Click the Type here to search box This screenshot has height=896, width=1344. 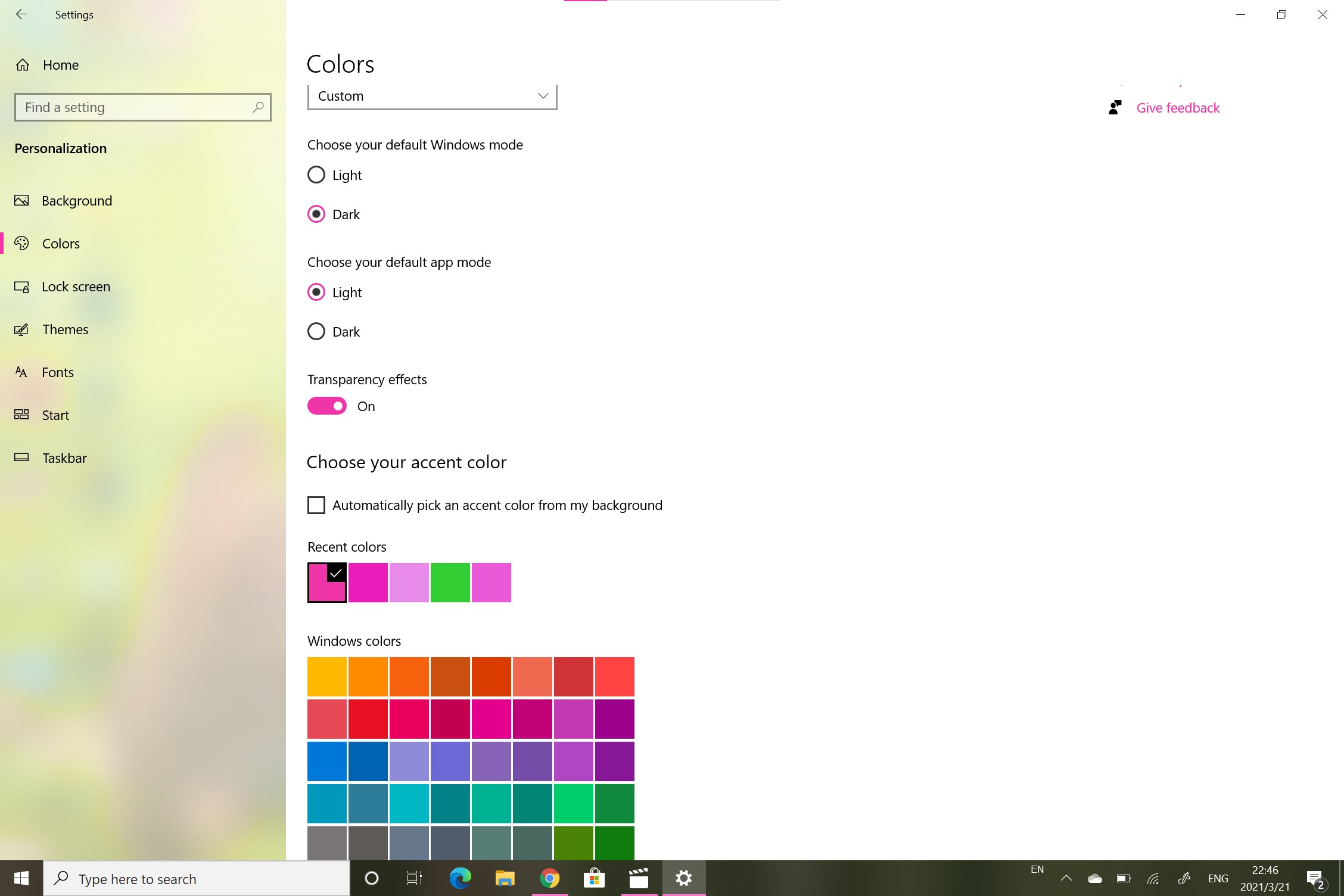[x=197, y=878]
